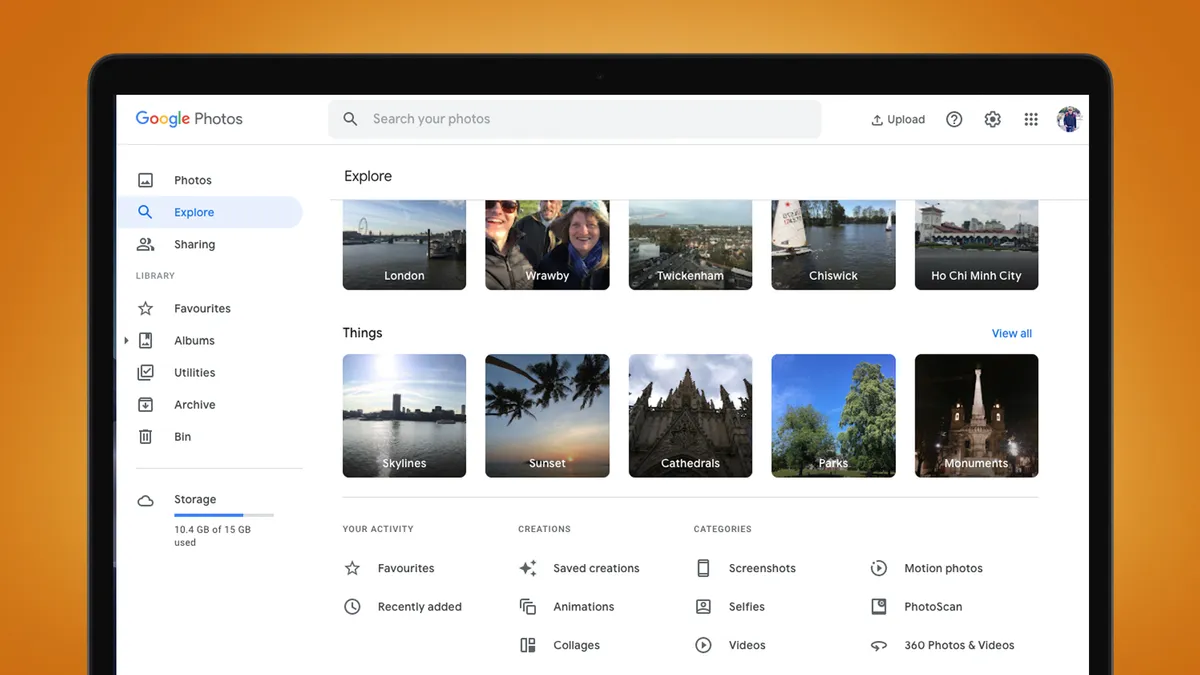Viewport: 1200px width, 675px height.
Task: Click the Sharing people icon
Action: click(x=146, y=244)
